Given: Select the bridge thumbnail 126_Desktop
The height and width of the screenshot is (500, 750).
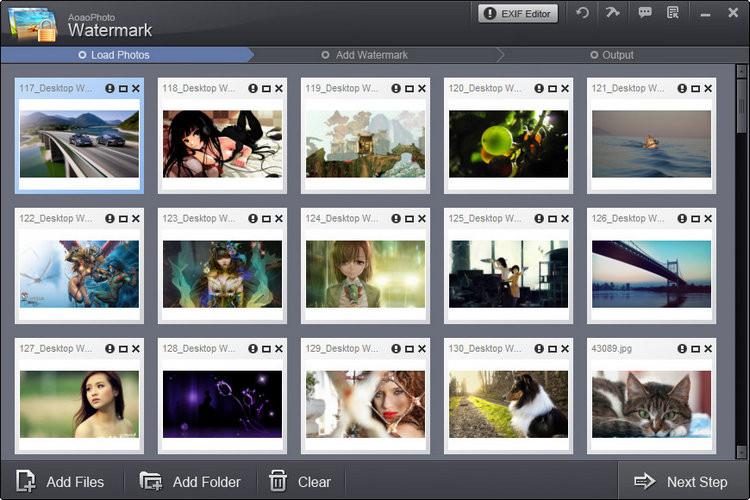Looking at the screenshot, I should click(651, 274).
